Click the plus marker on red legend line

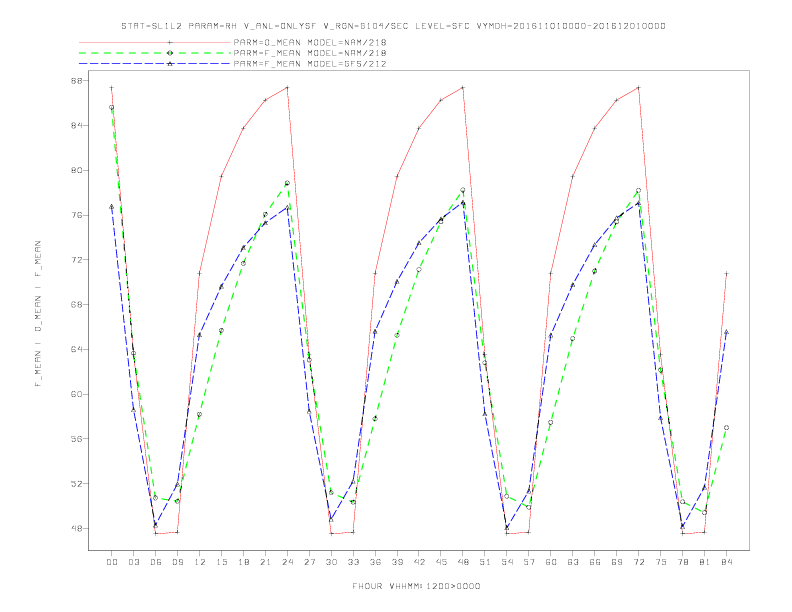[x=170, y=42]
